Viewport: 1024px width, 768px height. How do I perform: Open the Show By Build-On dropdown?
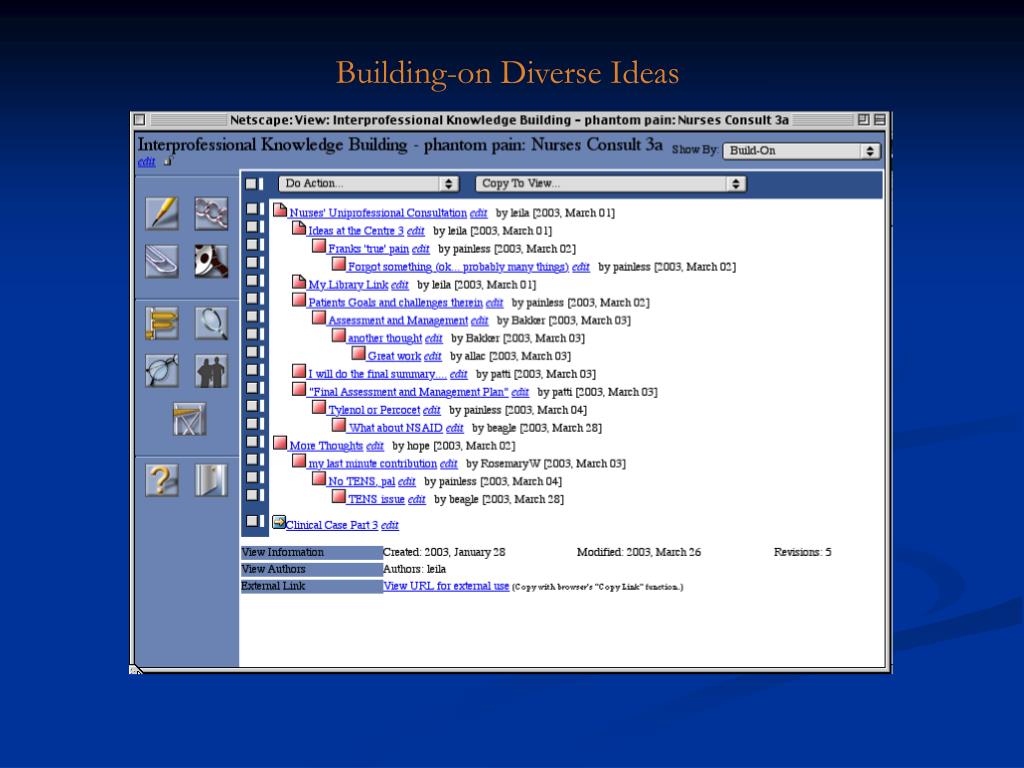tap(802, 151)
